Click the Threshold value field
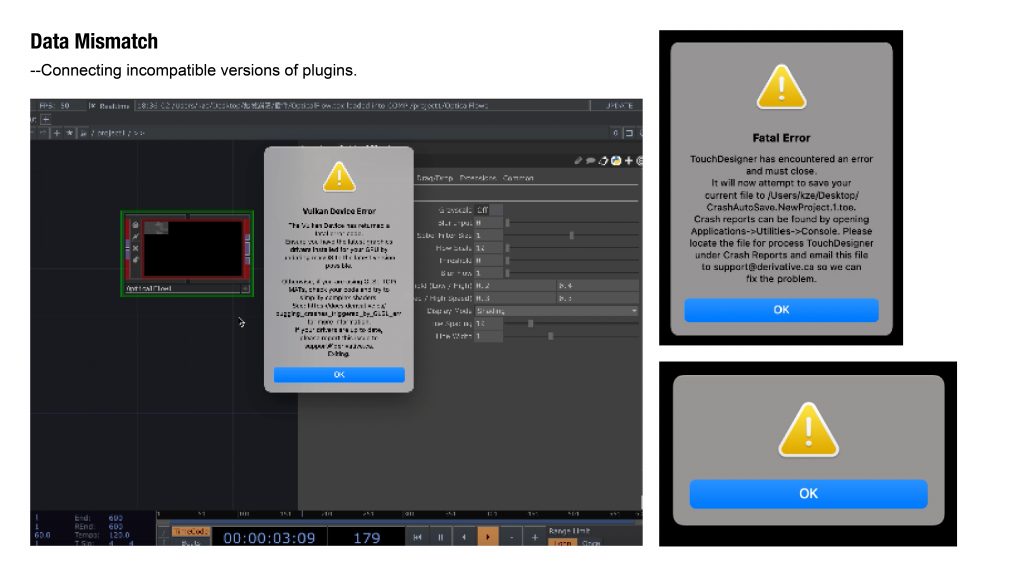 coord(488,261)
